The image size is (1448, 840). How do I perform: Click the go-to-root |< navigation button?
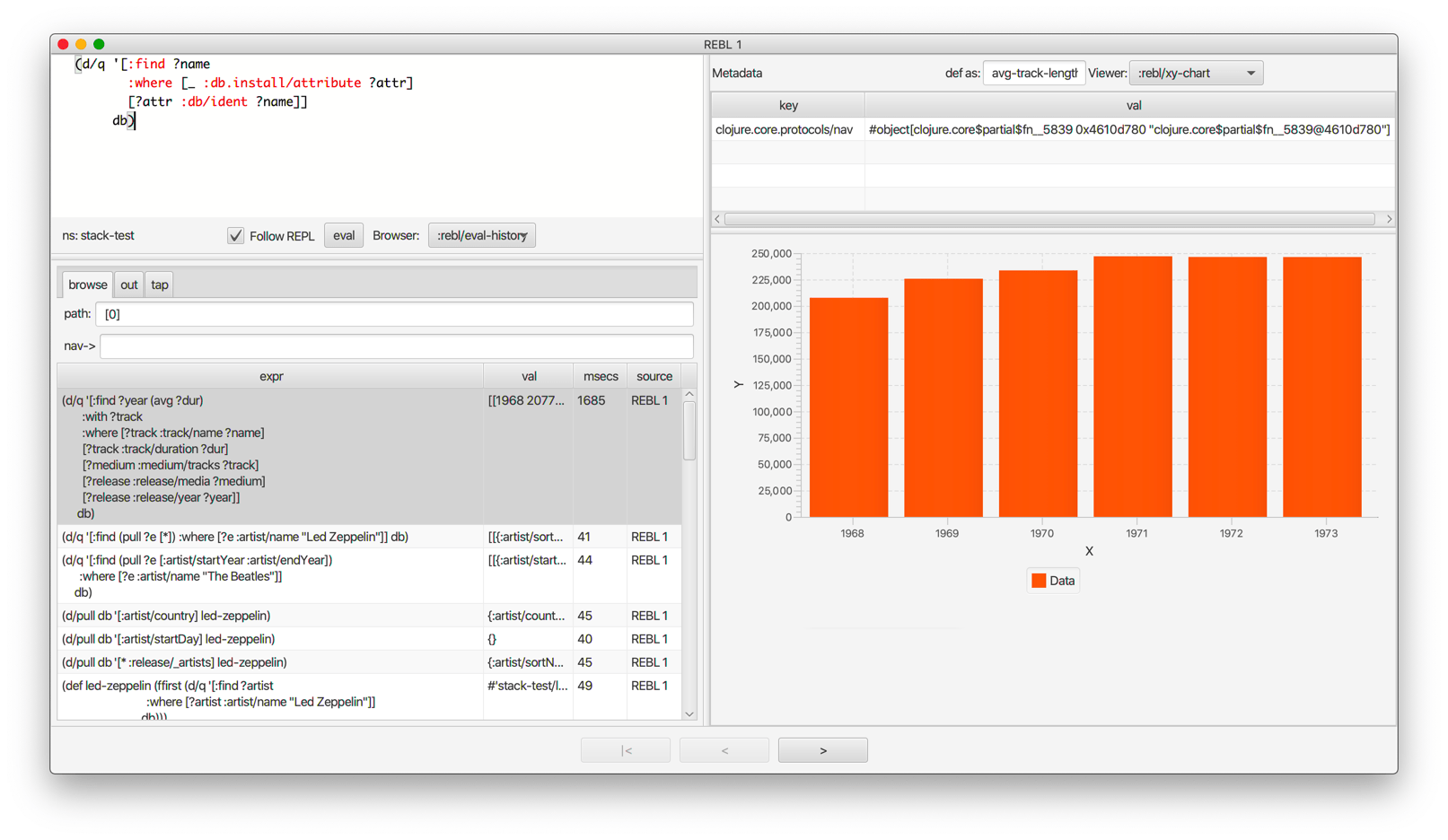626,750
